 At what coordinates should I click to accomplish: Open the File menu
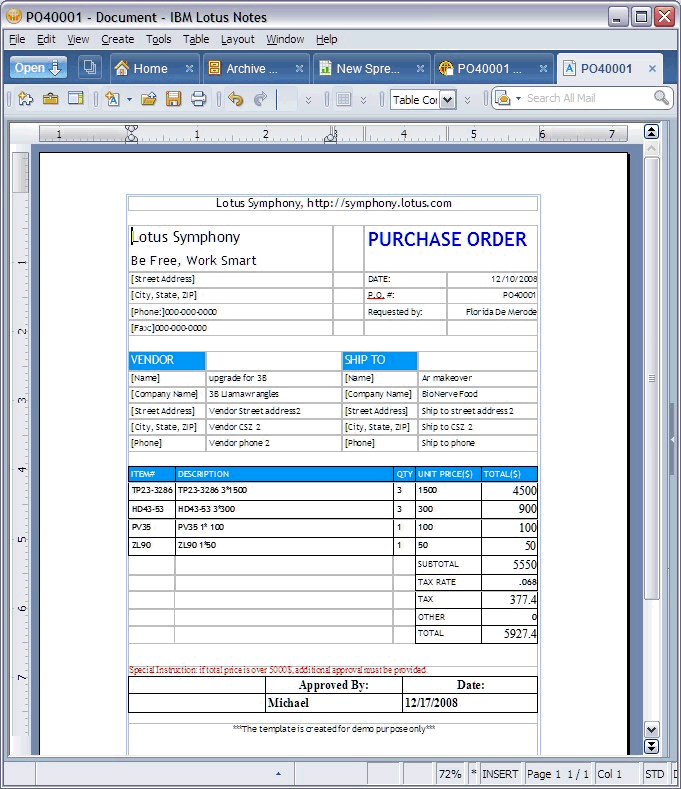click(x=17, y=39)
